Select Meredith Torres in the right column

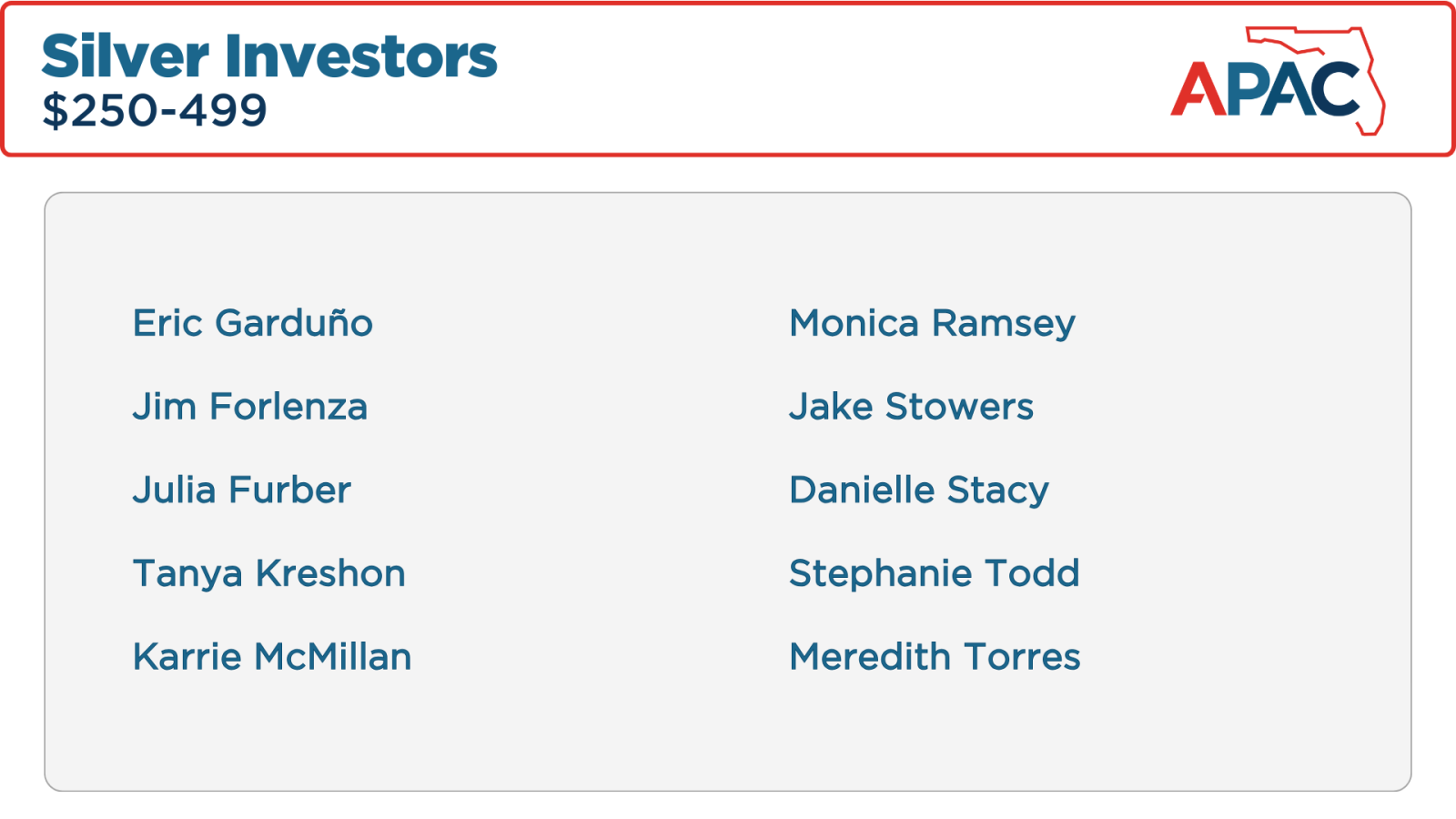pos(935,657)
